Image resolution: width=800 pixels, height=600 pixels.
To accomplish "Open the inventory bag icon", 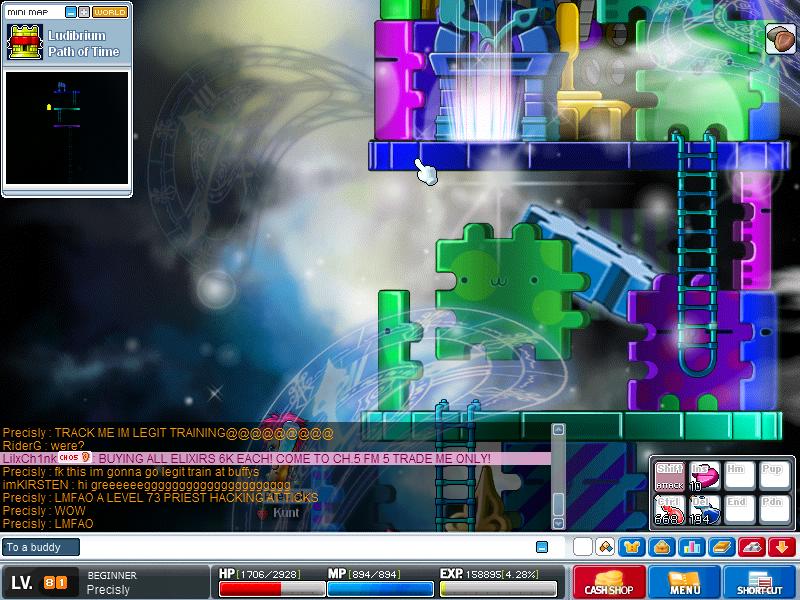I will [x=662, y=547].
